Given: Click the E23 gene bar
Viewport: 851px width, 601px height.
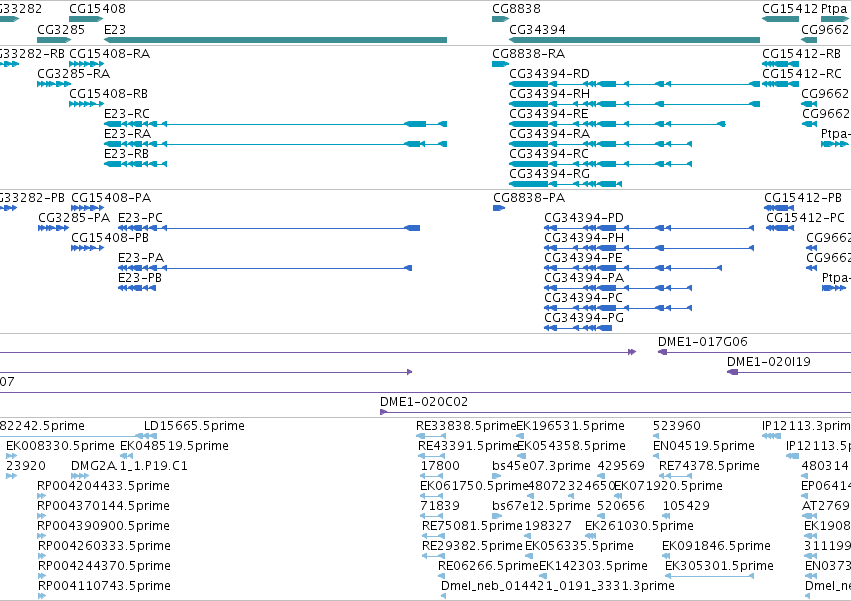Looking at the screenshot, I should [x=275, y=40].
